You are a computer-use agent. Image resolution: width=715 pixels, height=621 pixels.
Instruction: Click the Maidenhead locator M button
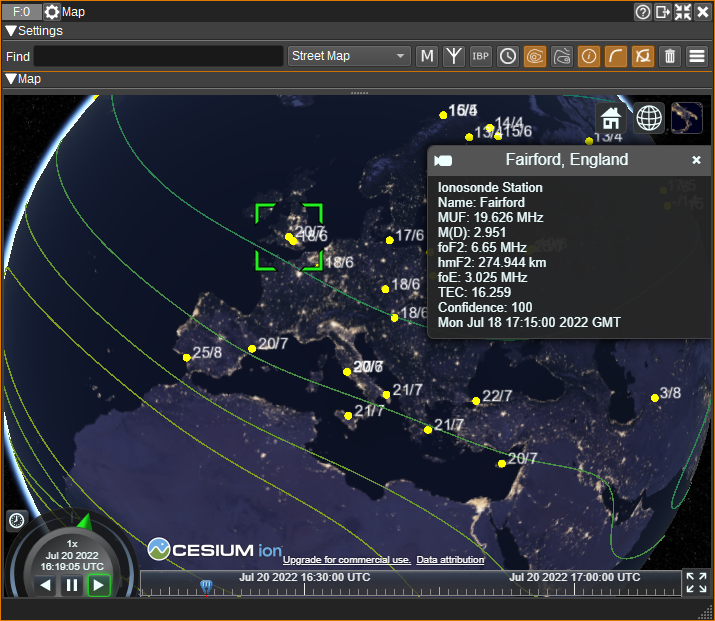pyautogui.click(x=427, y=56)
